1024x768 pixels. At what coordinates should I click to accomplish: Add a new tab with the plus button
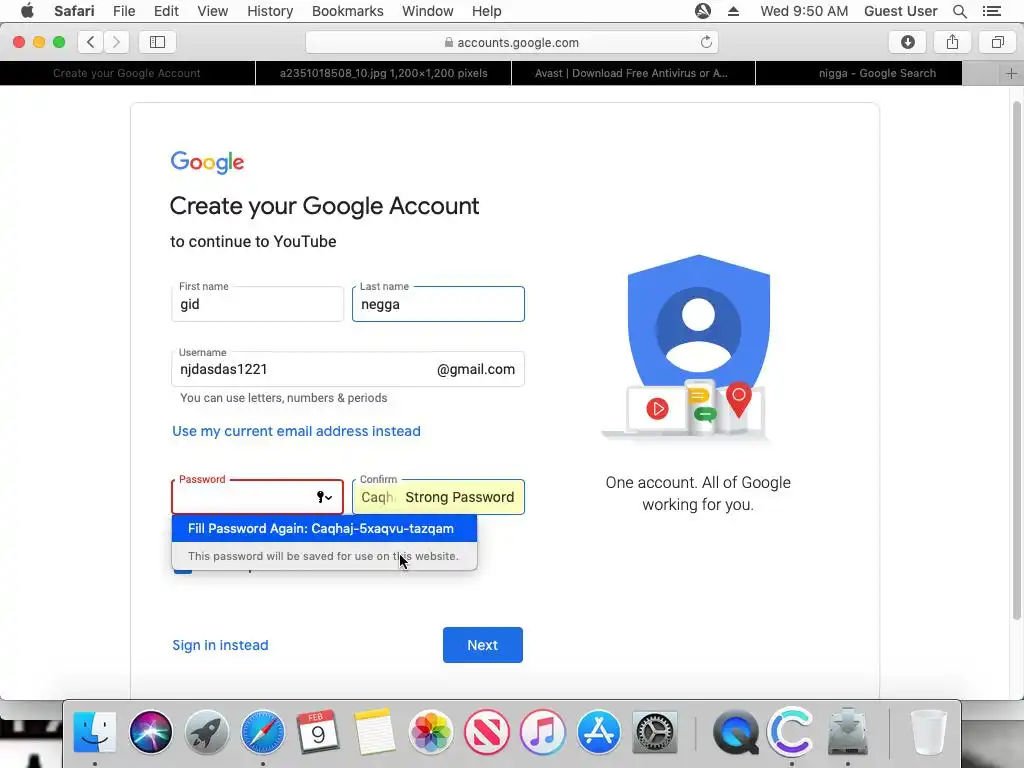click(1011, 73)
